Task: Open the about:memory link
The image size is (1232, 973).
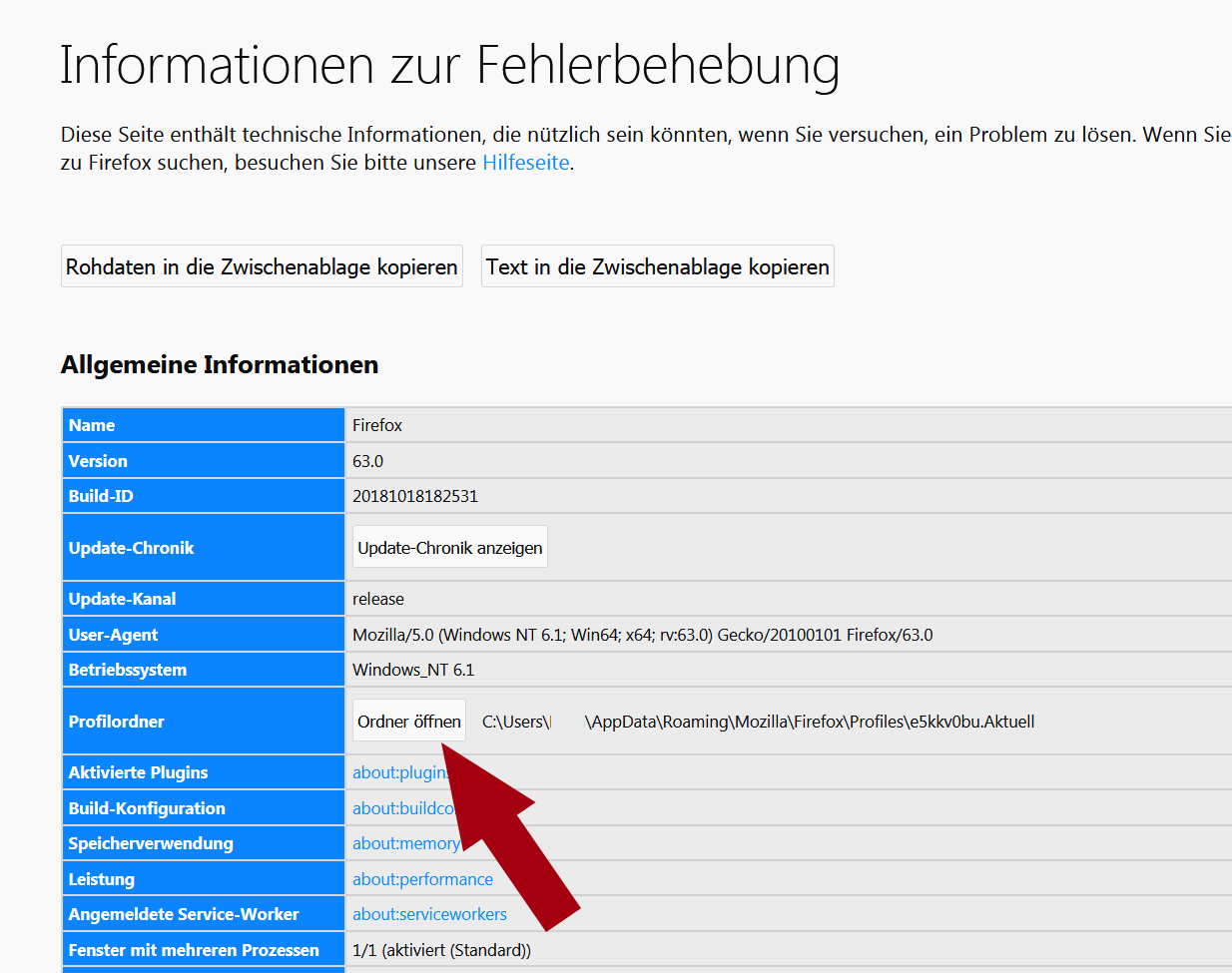Action: (406, 843)
